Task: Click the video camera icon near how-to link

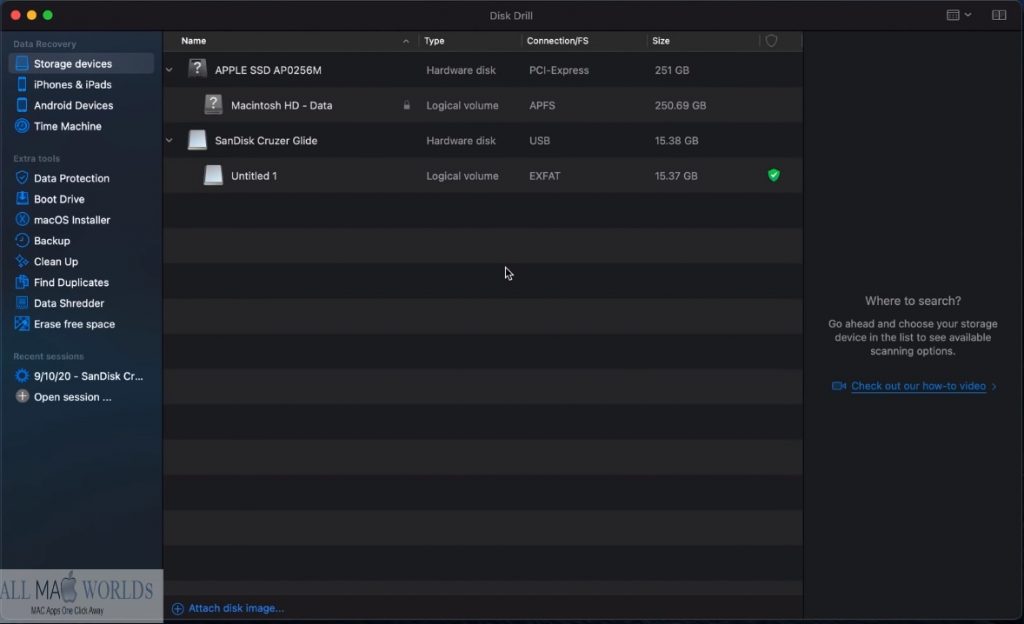Action: (839, 386)
